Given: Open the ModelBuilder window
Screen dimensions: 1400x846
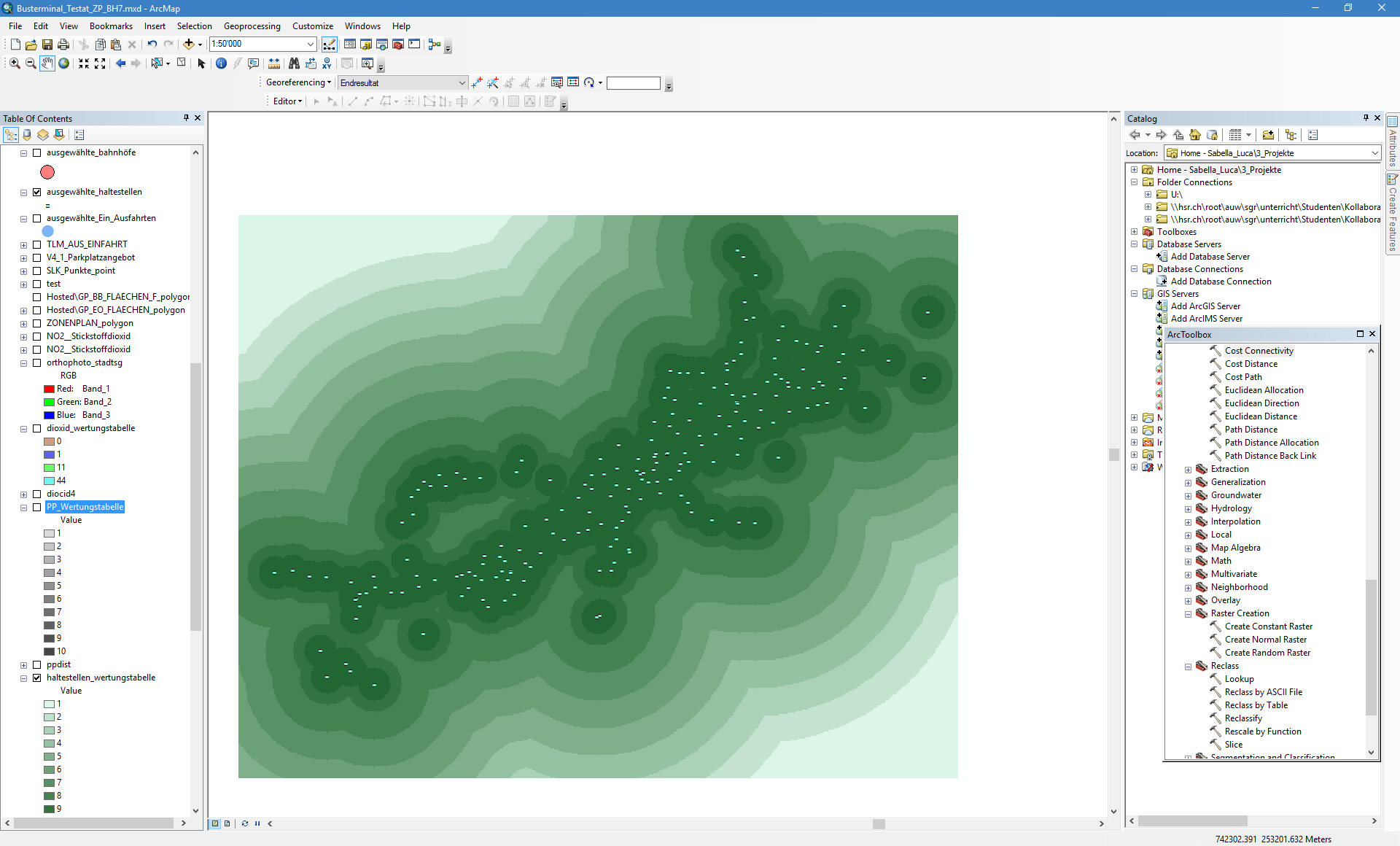Looking at the screenshot, I should click(x=435, y=44).
